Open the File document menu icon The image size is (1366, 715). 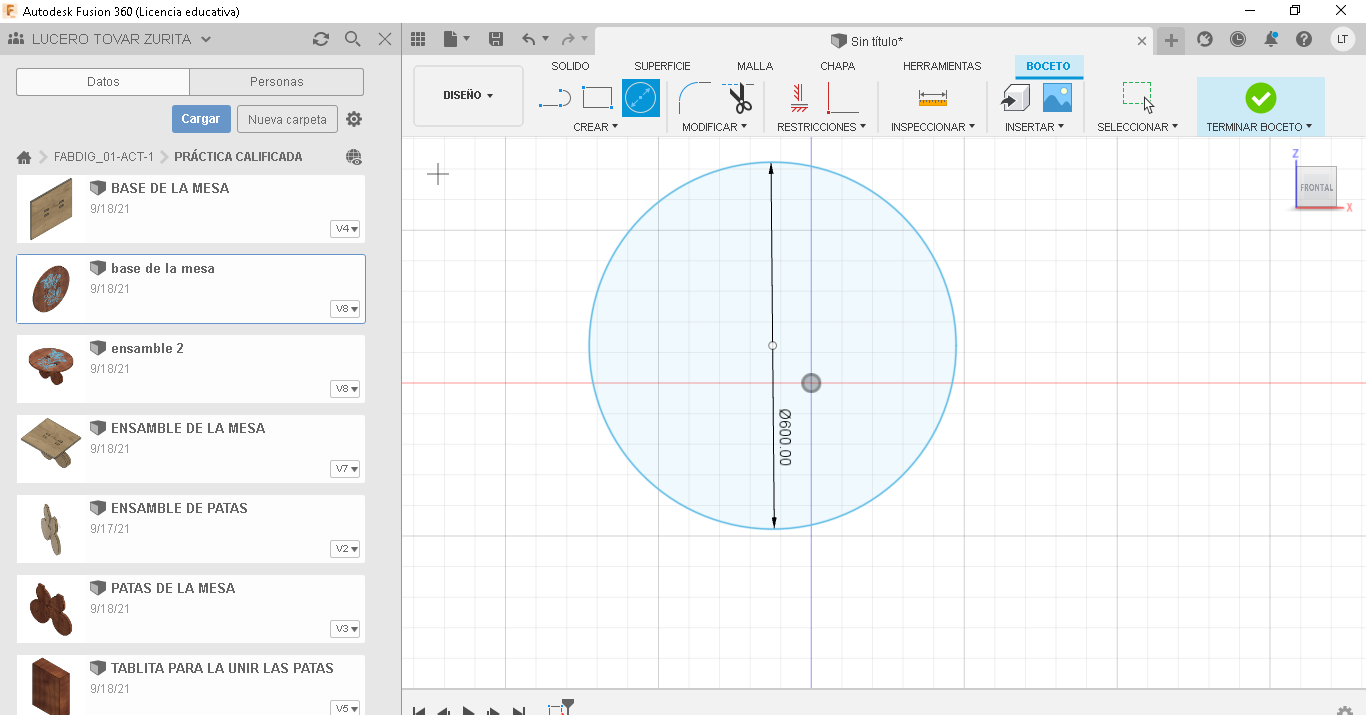(x=455, y=39)
